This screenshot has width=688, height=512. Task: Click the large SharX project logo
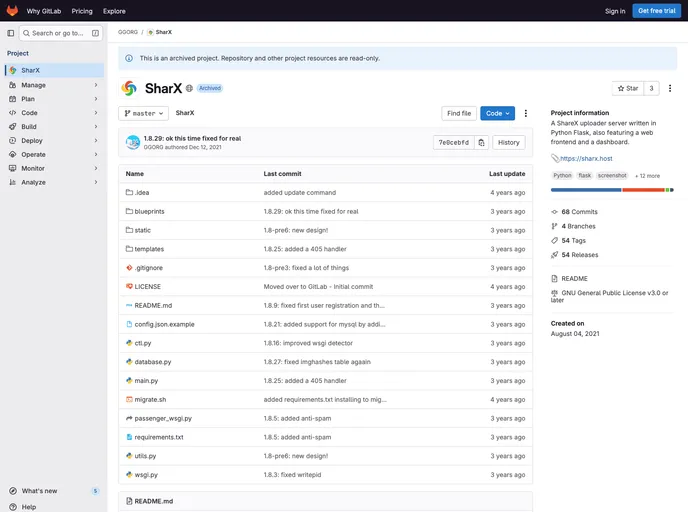[129, 88]
